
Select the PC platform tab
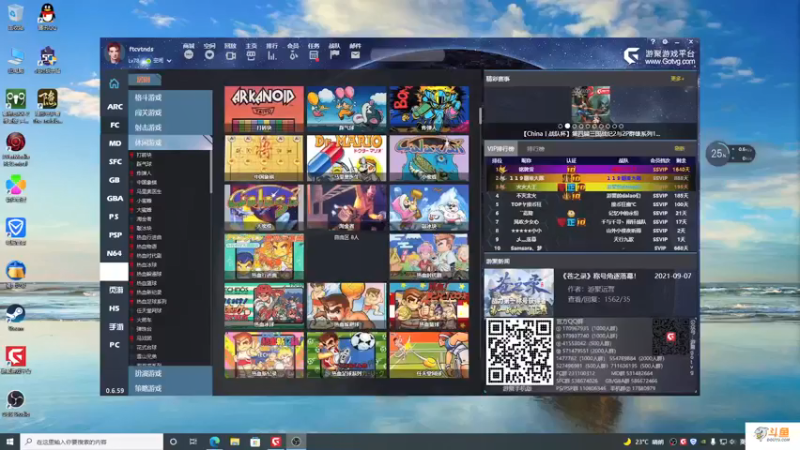tap(114, 345)
